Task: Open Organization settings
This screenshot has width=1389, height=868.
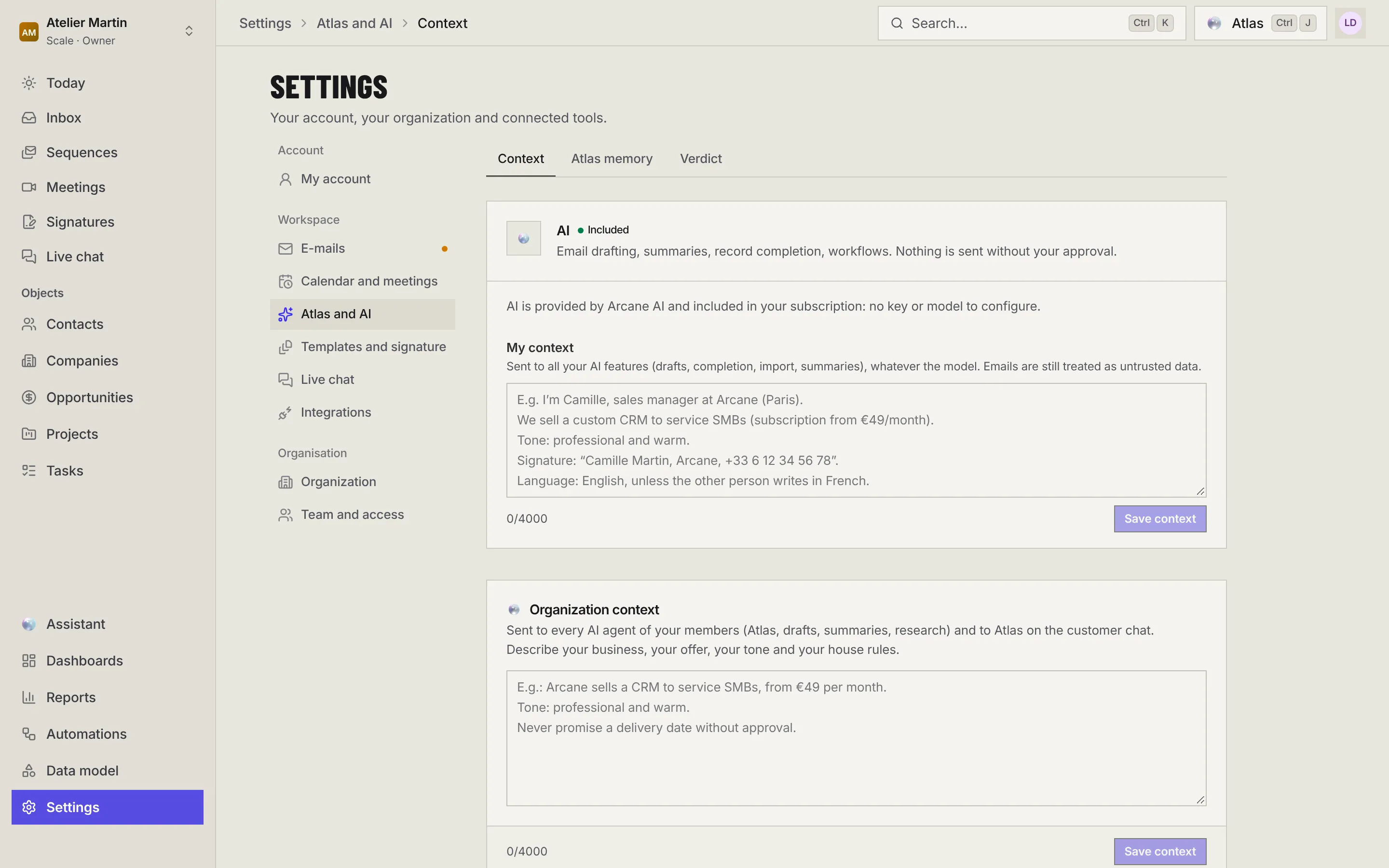Action: (x=362, y=482)
